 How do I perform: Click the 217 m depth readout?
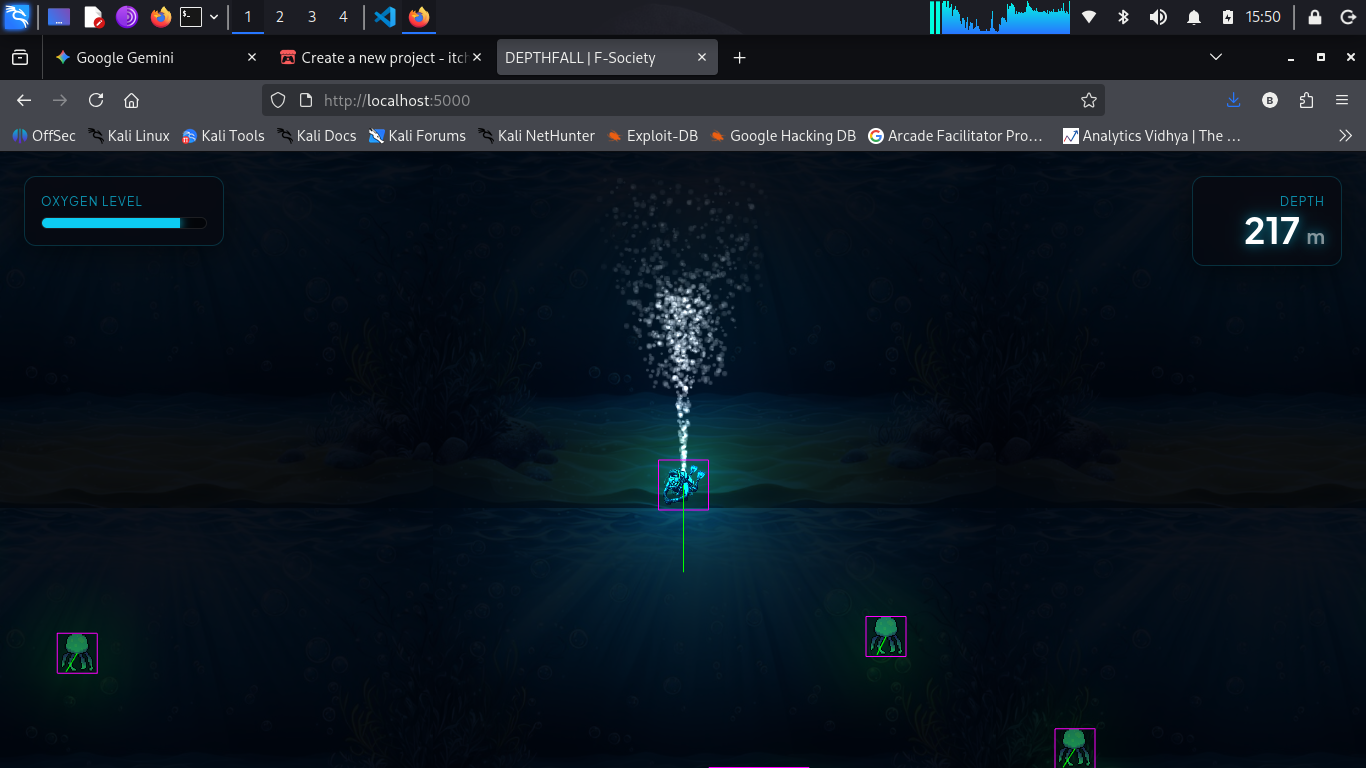[1284, 232]
